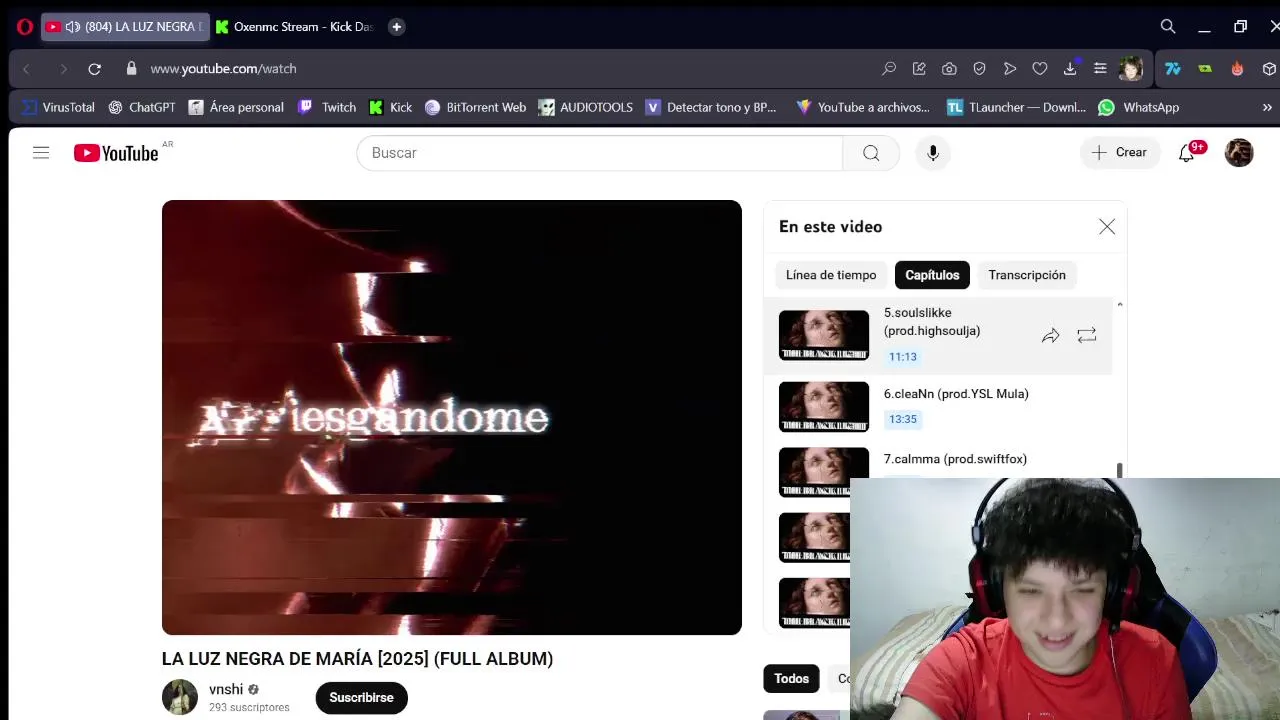Viewport: 1280px width, 720px height.
Task: Loop the soulslikke chapter
Action: (1087, 336)
